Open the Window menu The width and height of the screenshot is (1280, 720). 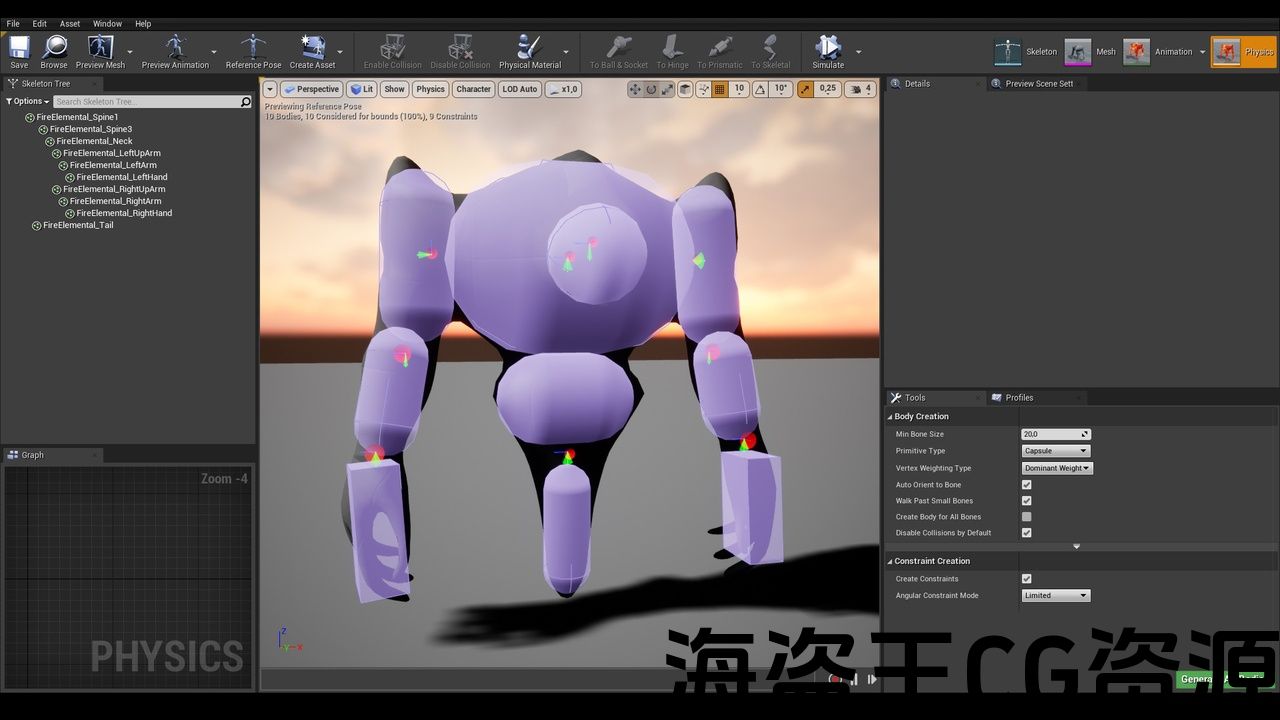107,23
